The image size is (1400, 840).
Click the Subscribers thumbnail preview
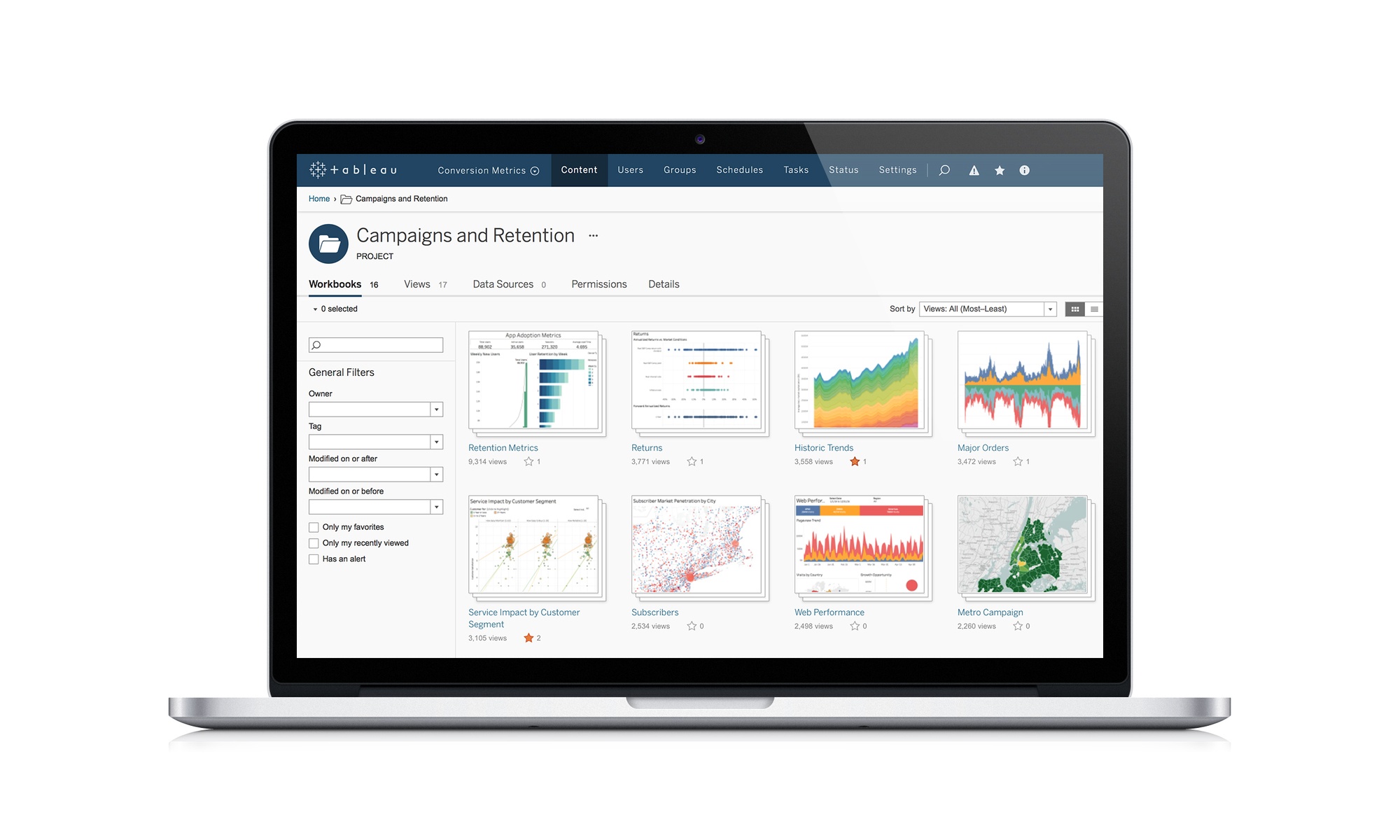point(696,548)
